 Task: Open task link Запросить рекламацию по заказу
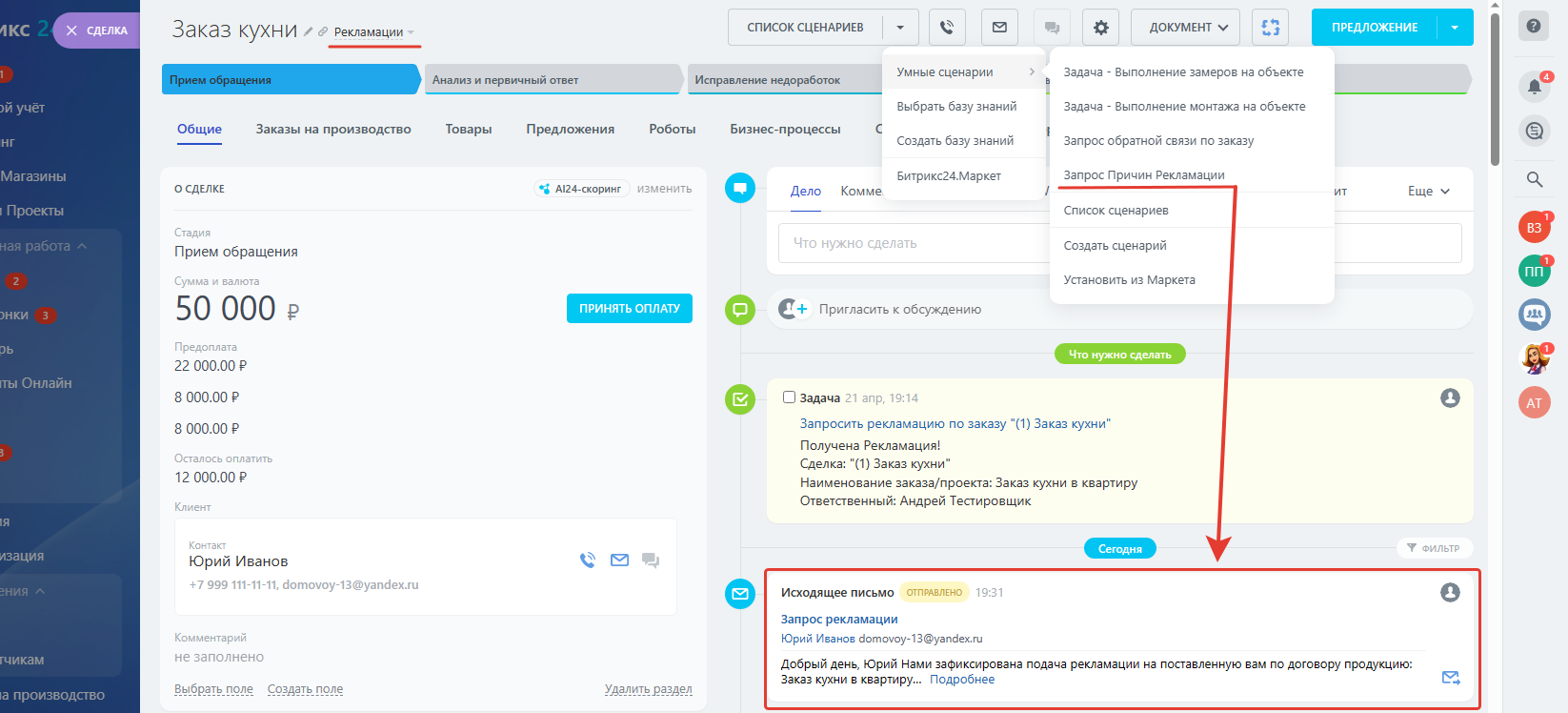tap(955, 424)
